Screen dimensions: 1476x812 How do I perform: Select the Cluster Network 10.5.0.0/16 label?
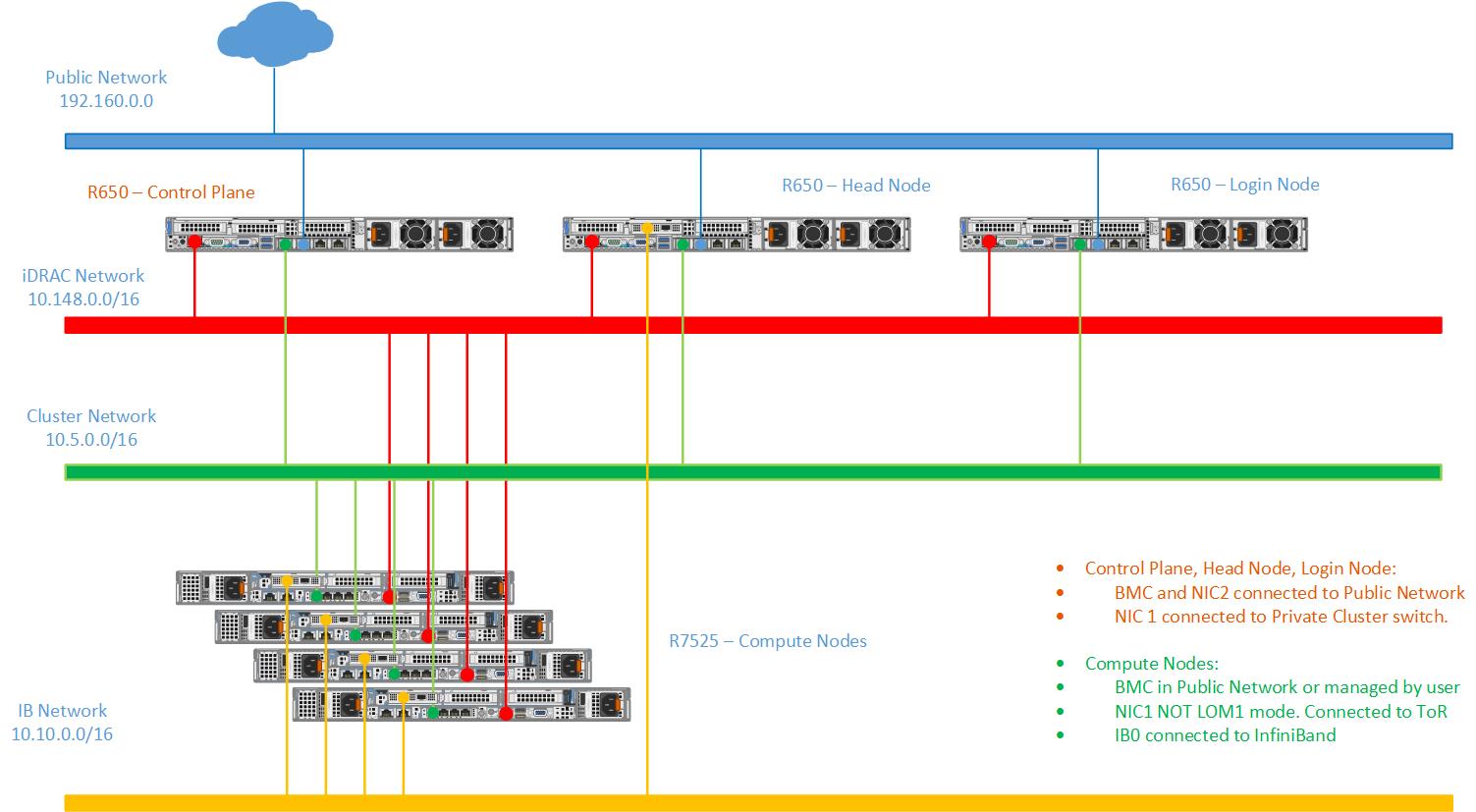[91, 428]
